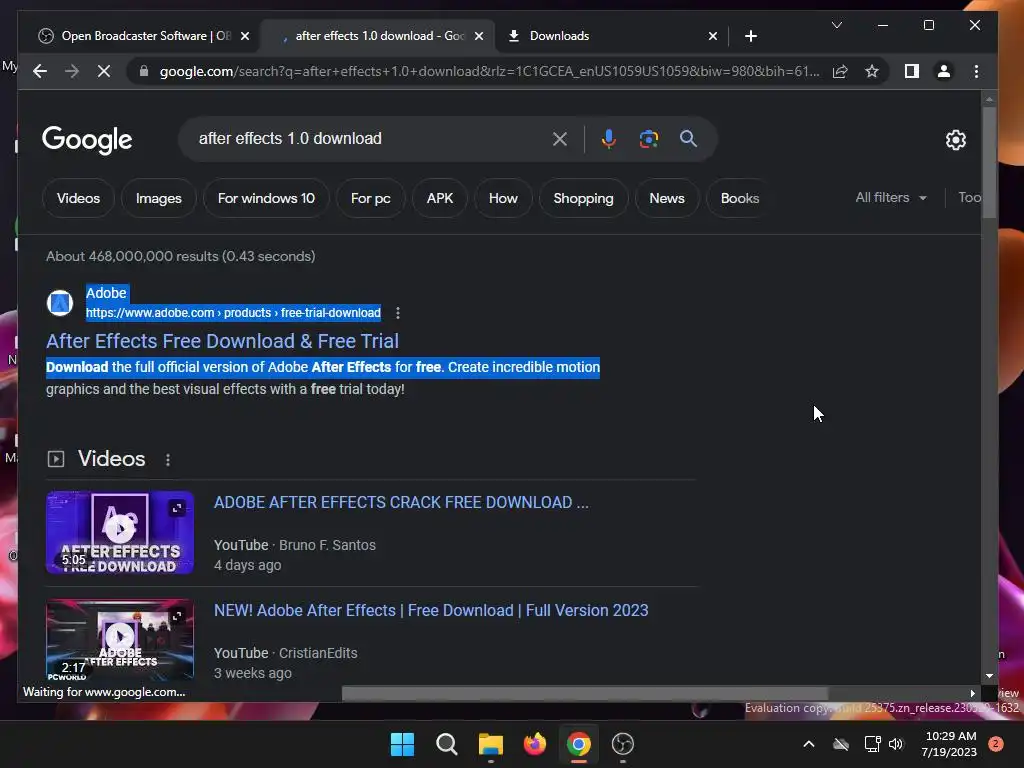Open ADOBE AFTER EFFECTS CRACK FREE DOWNLOAD video
1024x768 pixels.
tap(401, 502)
